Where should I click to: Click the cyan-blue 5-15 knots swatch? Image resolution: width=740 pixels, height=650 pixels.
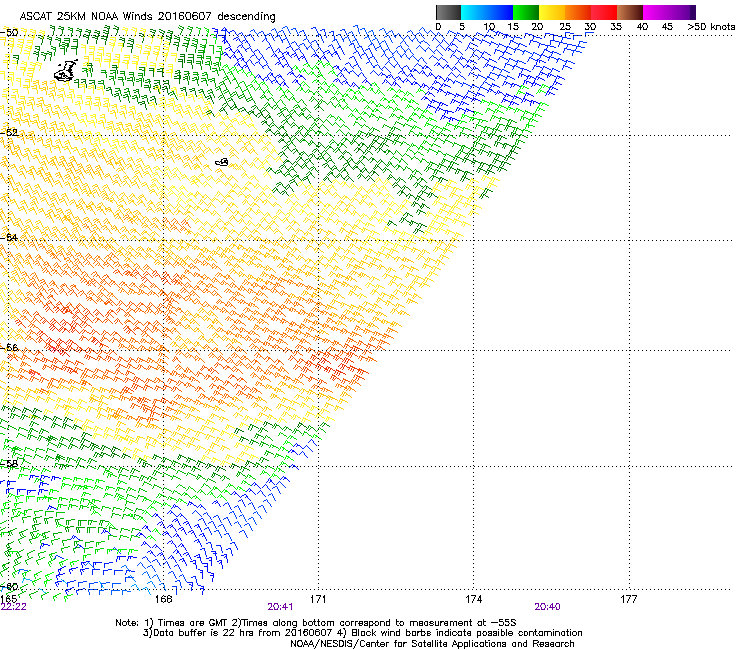click(487, 12)
